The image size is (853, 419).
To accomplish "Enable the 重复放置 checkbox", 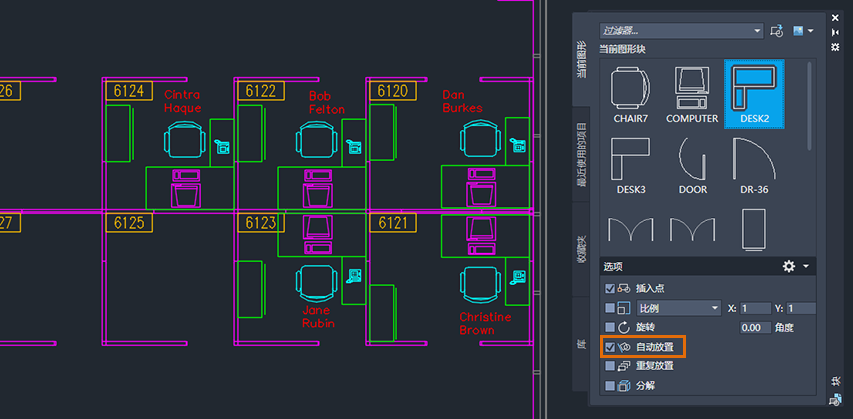I will point(610,366).
